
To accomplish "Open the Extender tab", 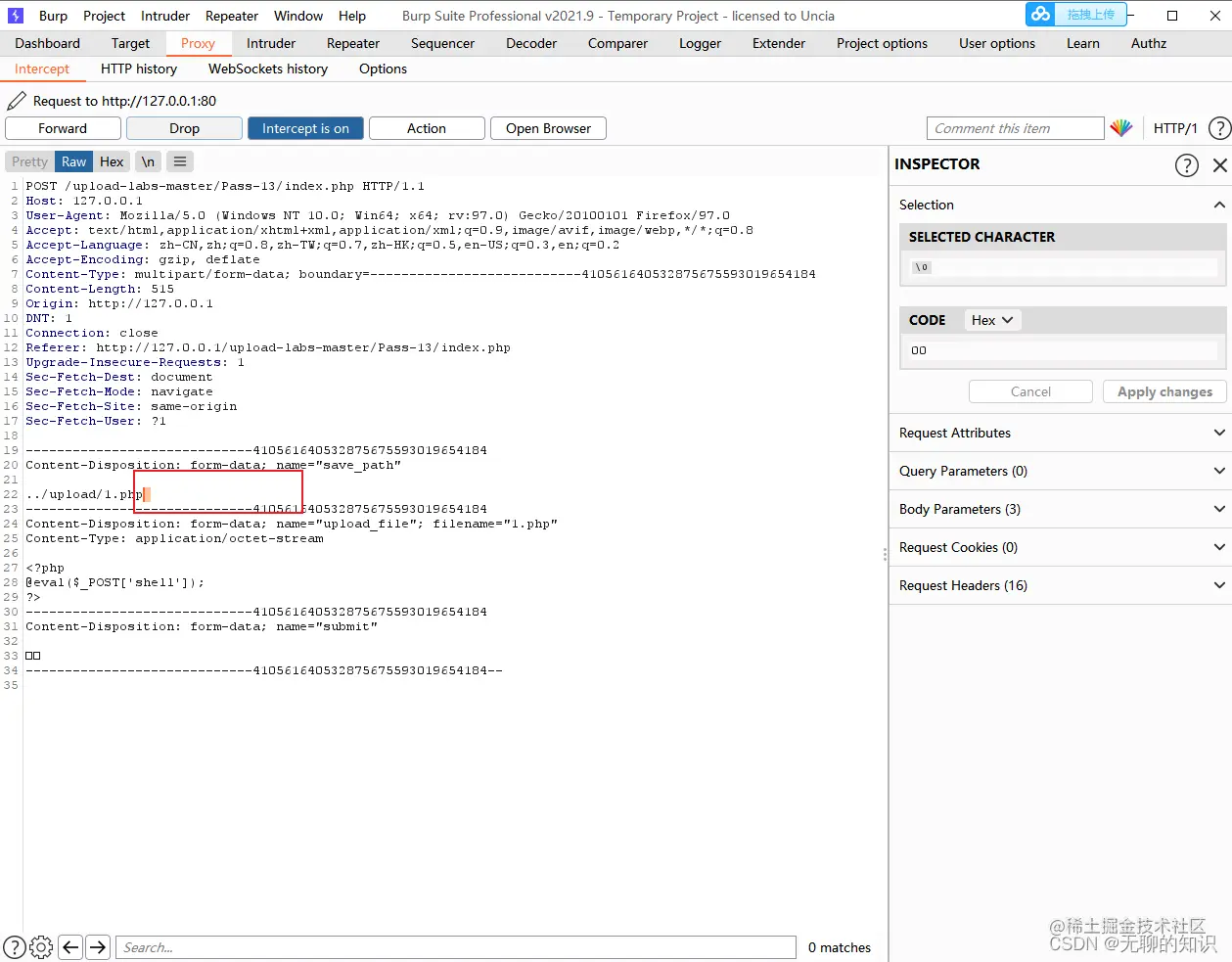I will pyautogui.click(x=779, y=43).
